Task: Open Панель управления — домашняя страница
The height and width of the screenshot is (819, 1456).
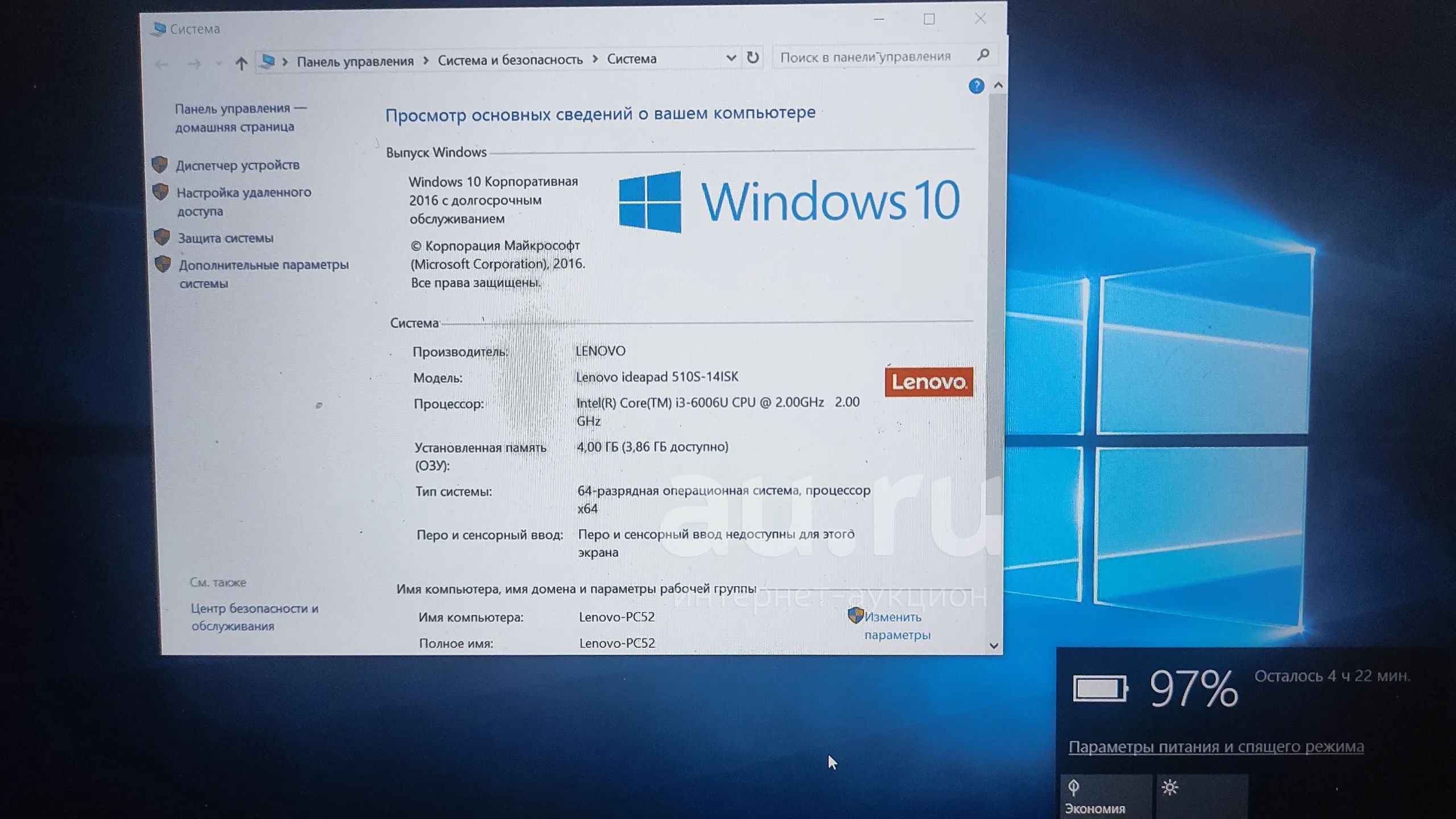Action: tap(241, 117)
